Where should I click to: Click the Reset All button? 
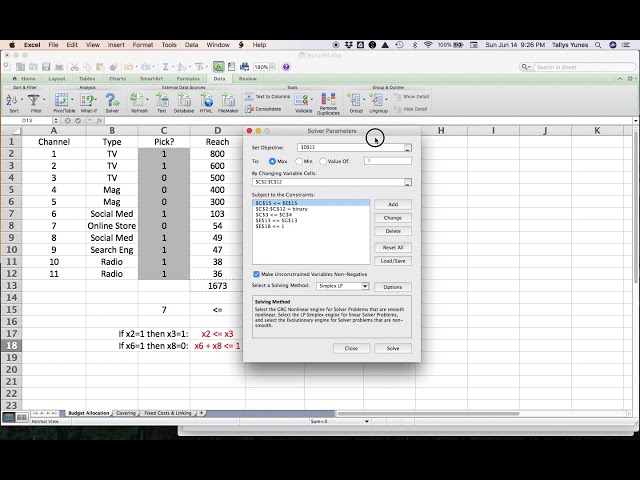point(393,248)
